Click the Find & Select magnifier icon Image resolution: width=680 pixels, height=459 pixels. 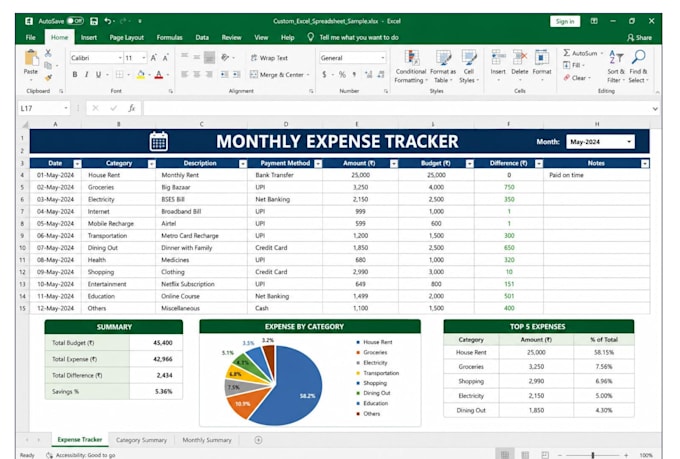[x=638, y=57]
